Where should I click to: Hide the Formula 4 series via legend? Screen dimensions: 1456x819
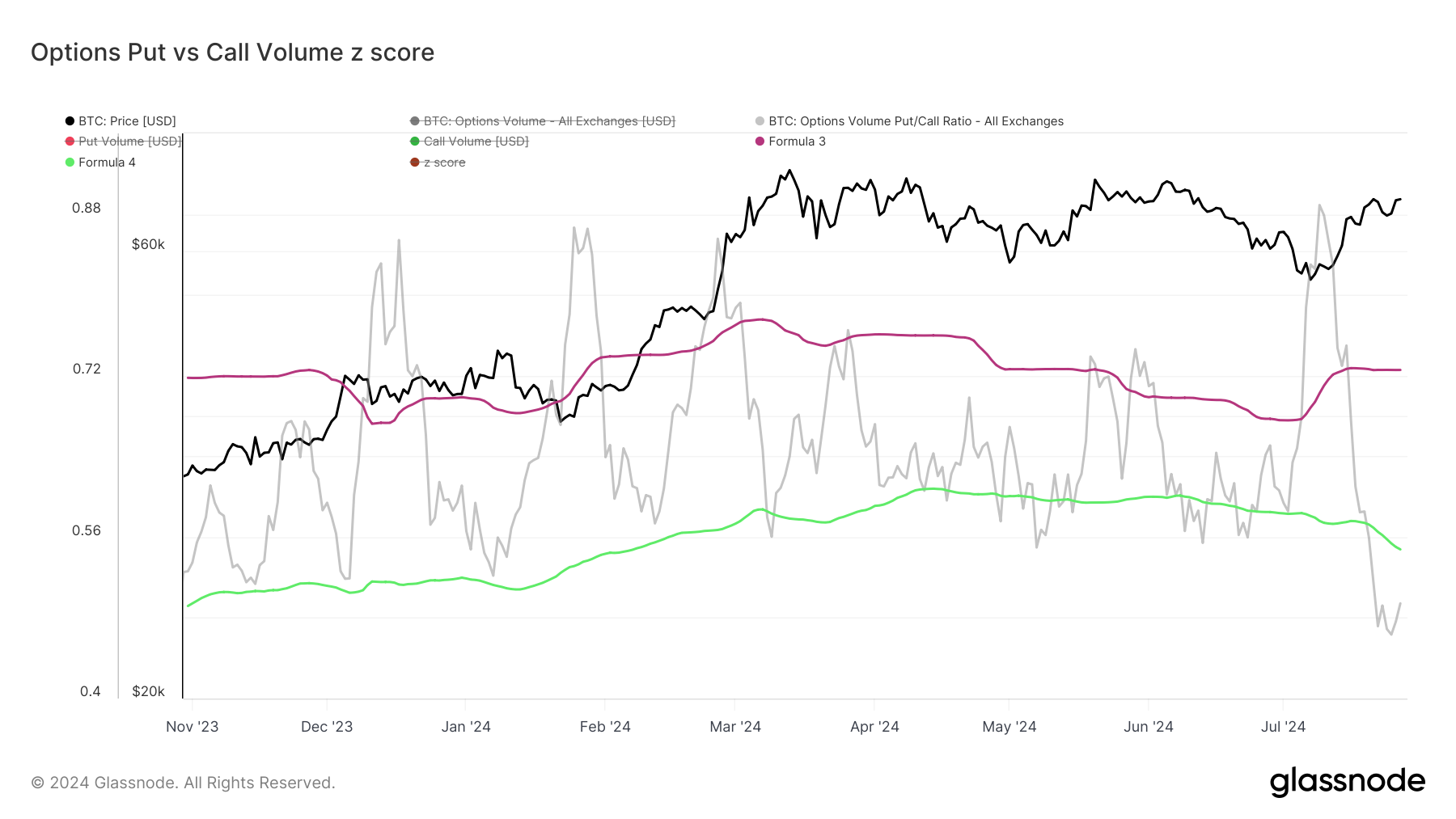pyautogui.click(x=100, y=163)
